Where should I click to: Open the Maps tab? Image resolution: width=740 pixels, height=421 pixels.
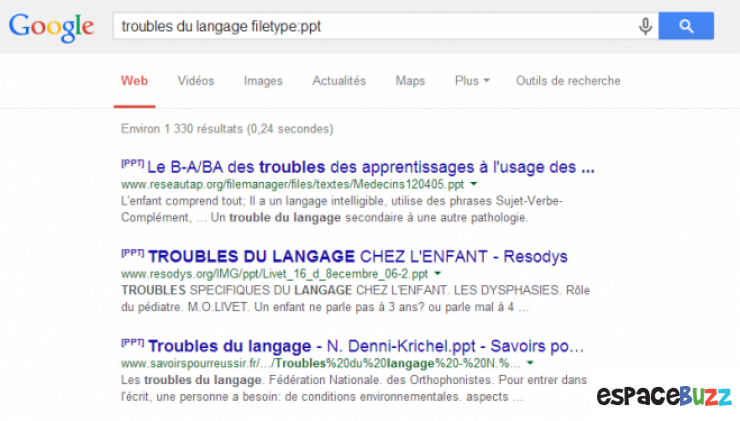pyautogui.click(x=410, y=81)
